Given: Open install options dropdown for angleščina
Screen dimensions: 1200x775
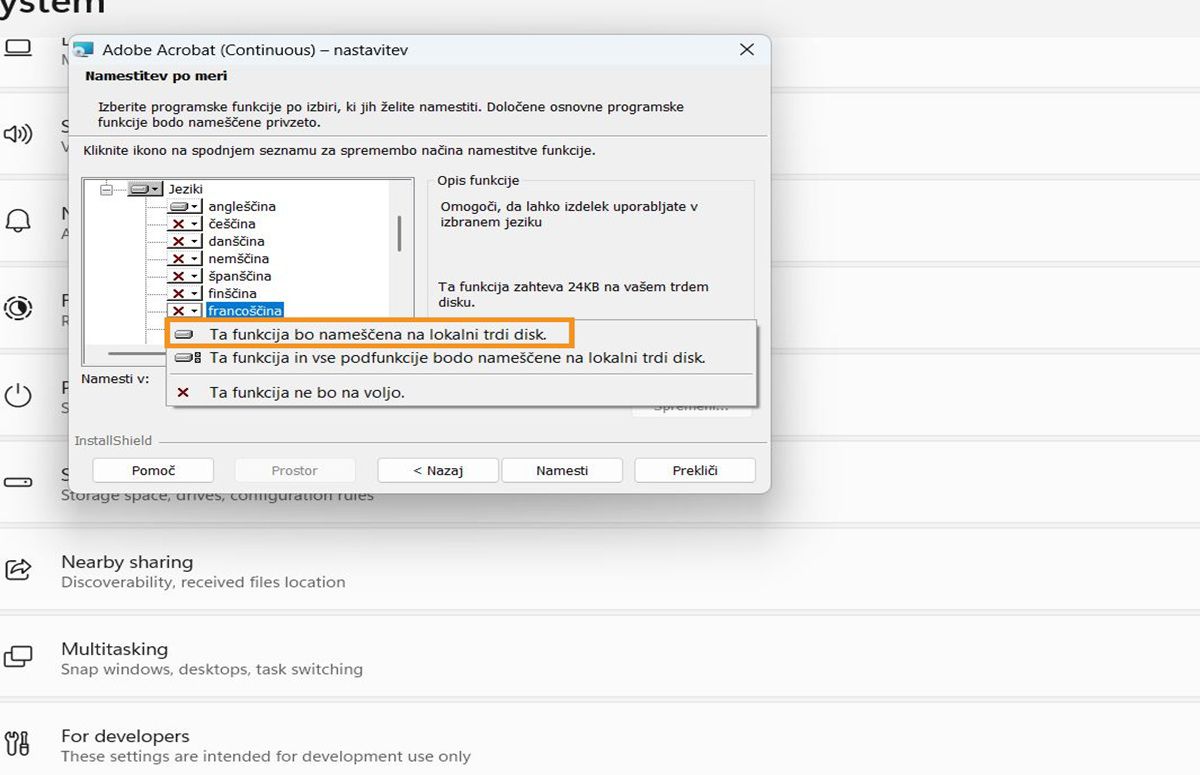Looking at the screenshot, I should 184,206.
